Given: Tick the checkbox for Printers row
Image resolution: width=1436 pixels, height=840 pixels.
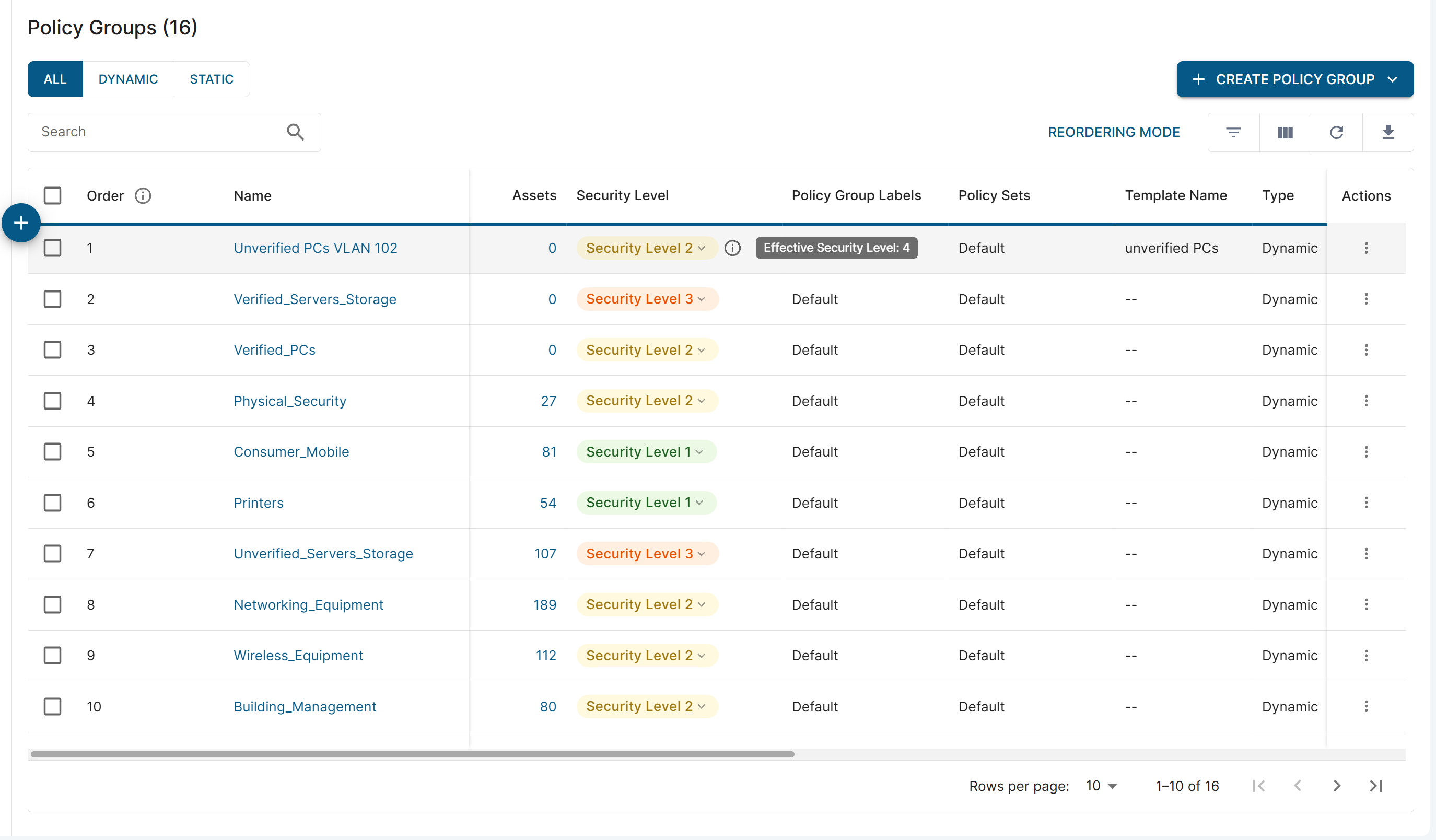Looking at the screenshot, I should 52,503.
